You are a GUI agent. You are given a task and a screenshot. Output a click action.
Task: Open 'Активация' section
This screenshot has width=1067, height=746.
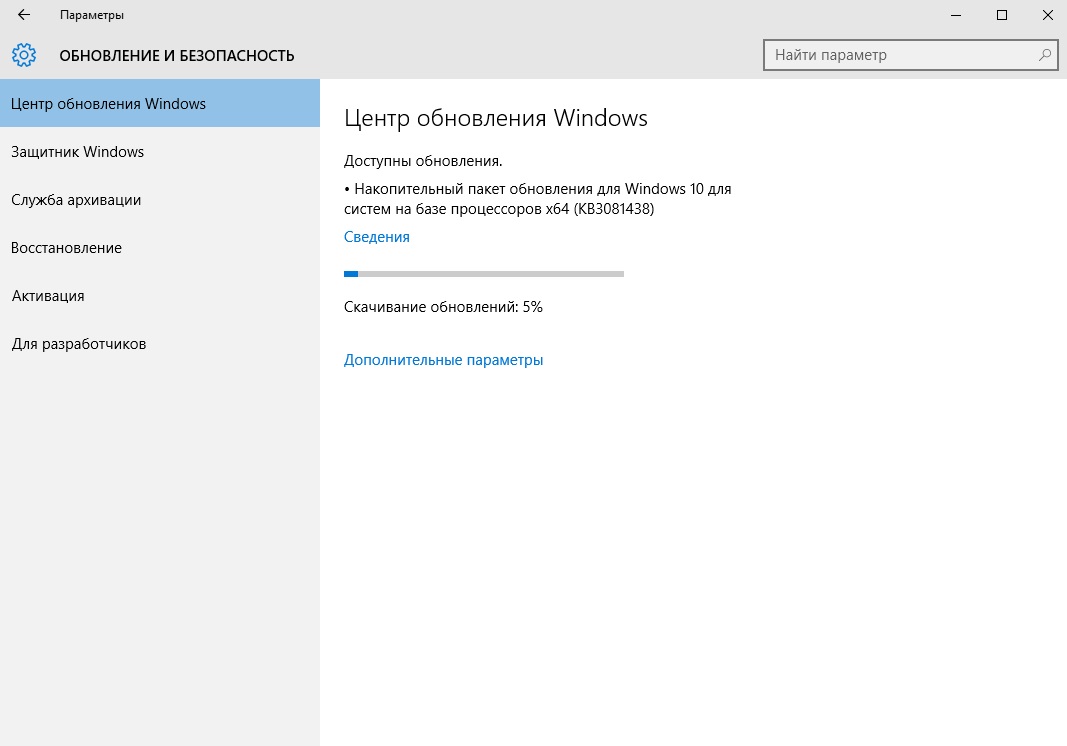point(160,296)
